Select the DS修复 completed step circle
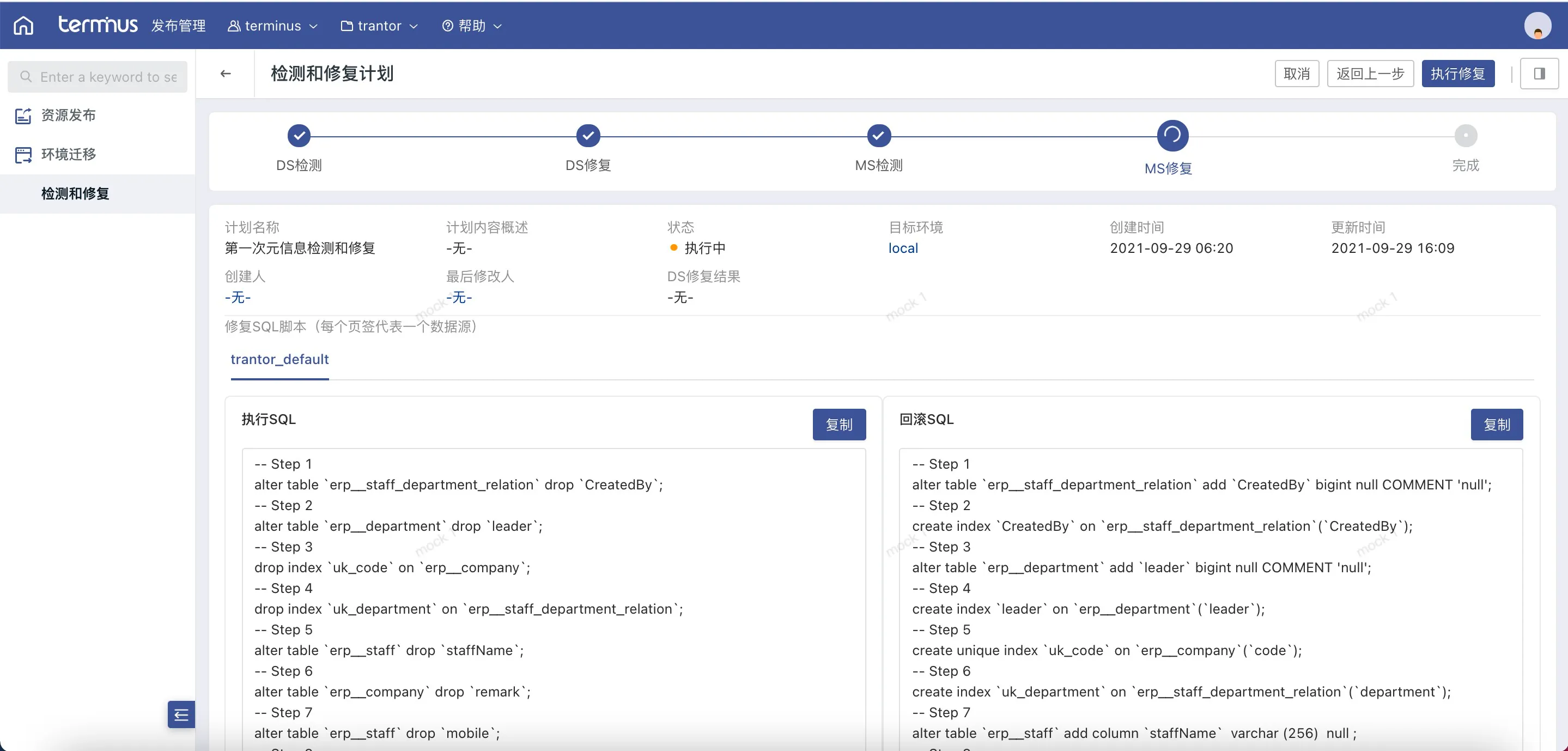This screenshot has height=751, width=1568. tap(588, 136)
